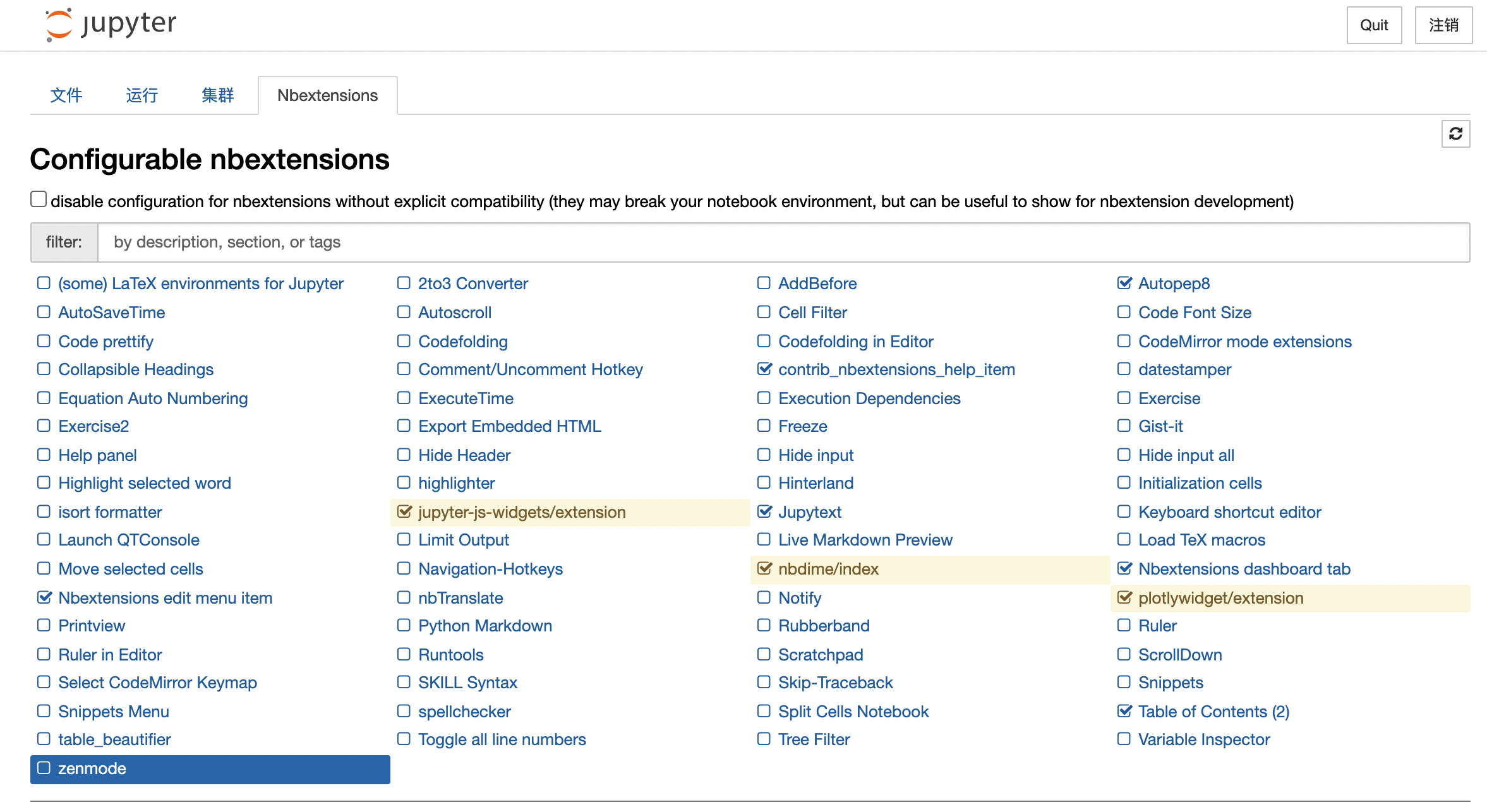
Task: Select the Collapsible Headings extension
Action: click(136, 369)
